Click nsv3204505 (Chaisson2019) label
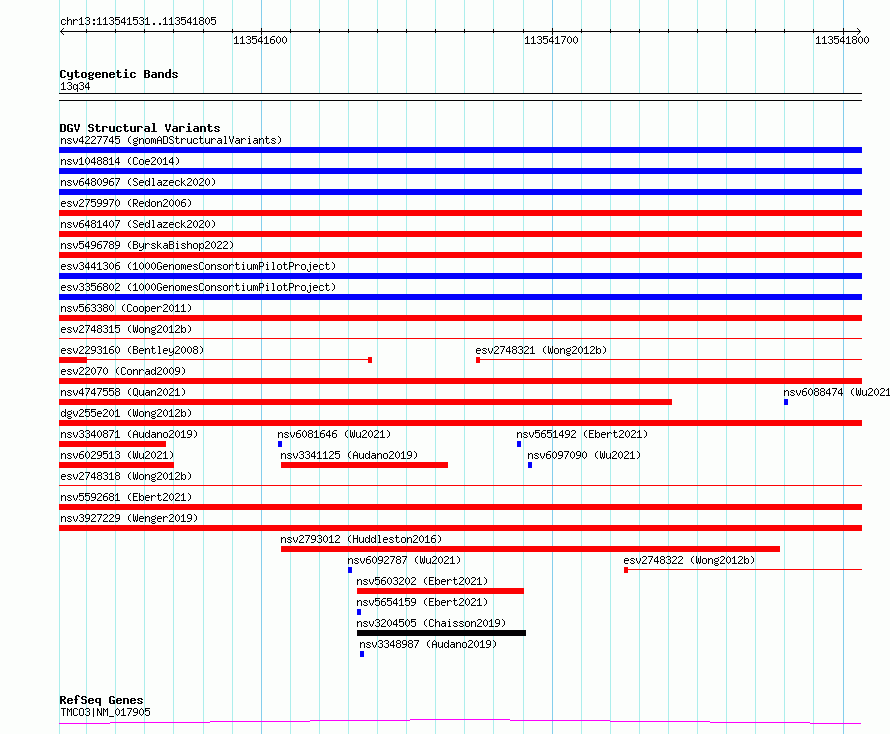 point(431,623)
